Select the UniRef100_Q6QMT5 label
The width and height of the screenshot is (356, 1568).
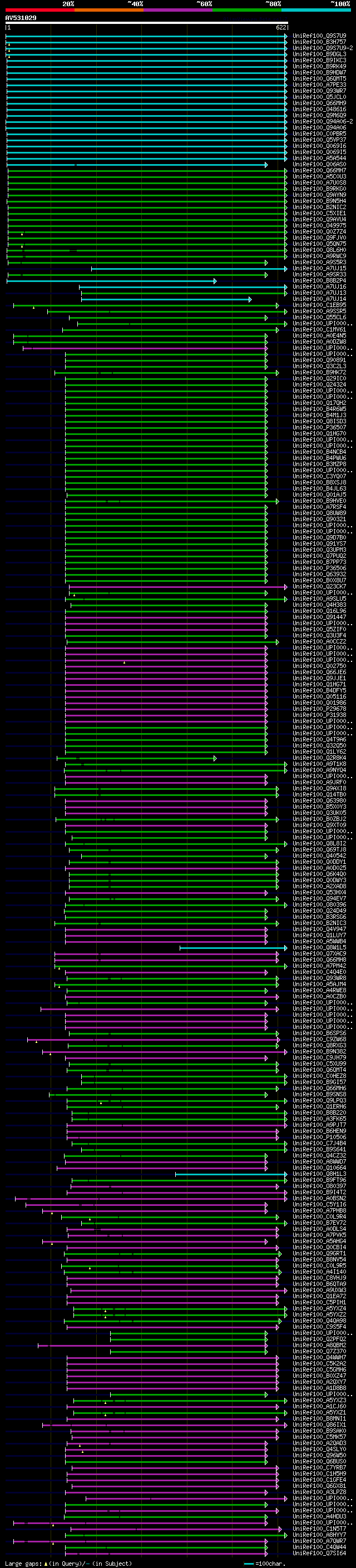point(319,78)
